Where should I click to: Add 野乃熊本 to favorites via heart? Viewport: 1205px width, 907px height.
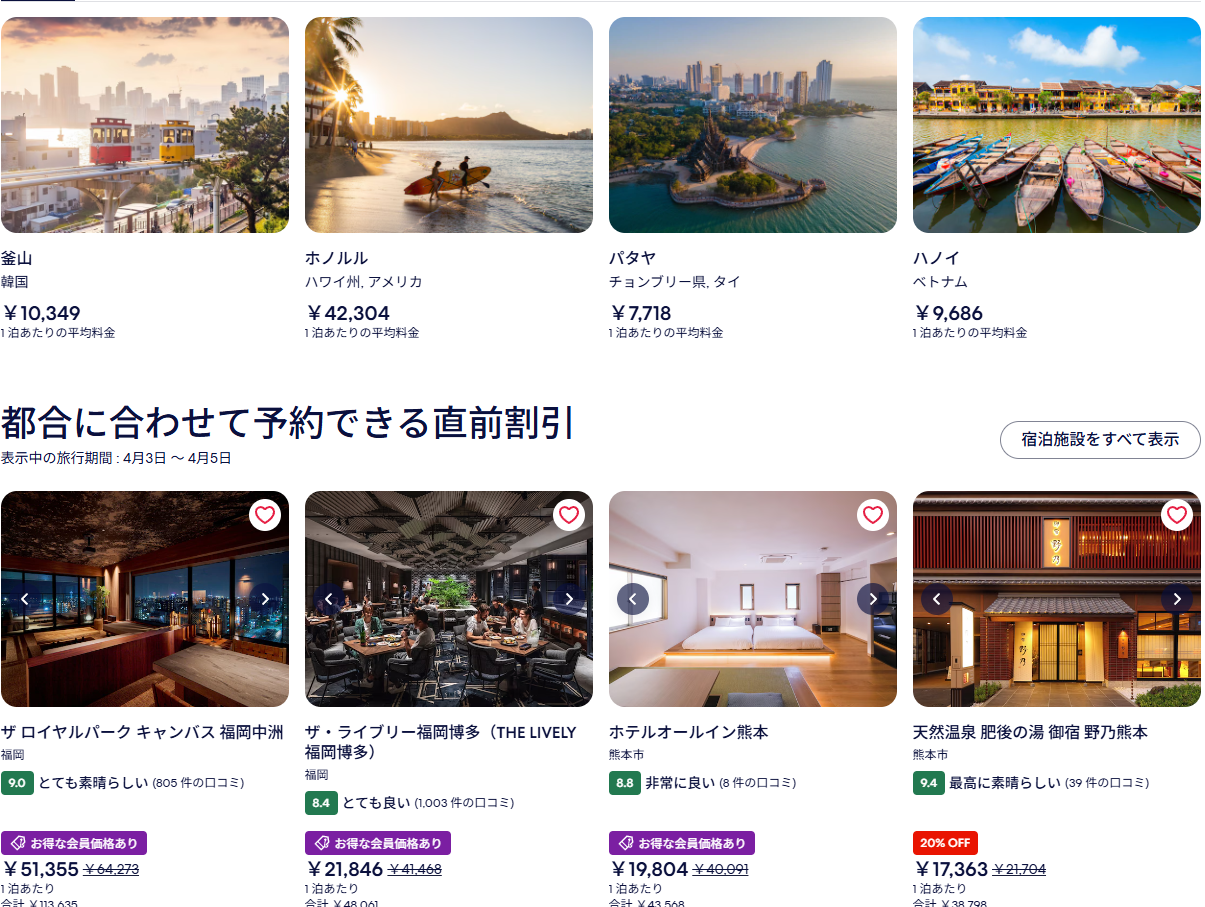pos(1177,515)
